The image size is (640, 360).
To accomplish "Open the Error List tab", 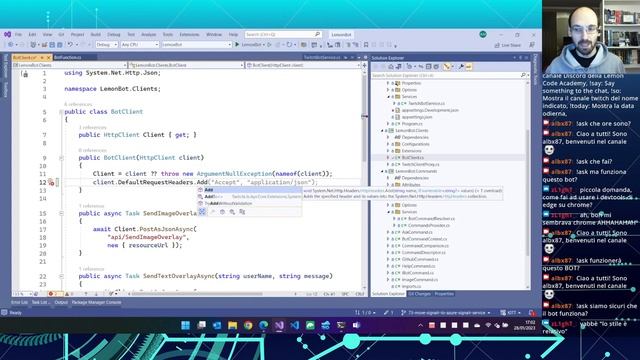I will tap(19, 302).
